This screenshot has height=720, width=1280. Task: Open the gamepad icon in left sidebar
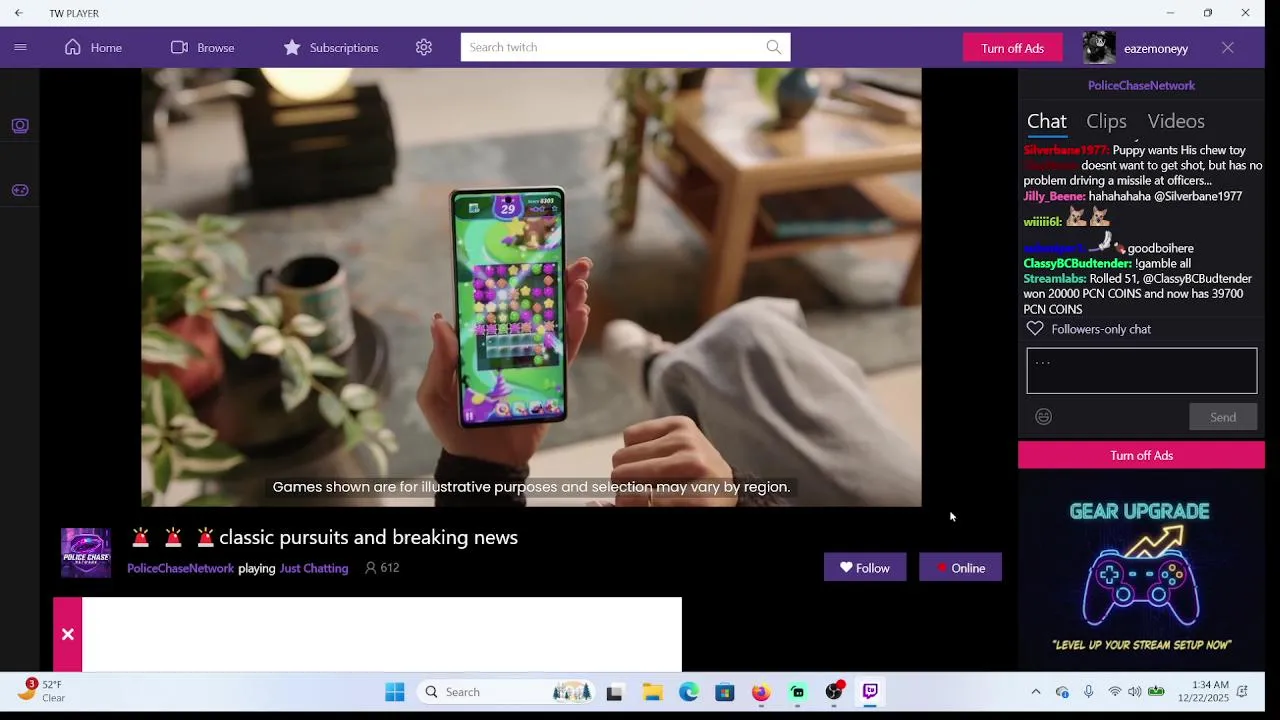20,190
